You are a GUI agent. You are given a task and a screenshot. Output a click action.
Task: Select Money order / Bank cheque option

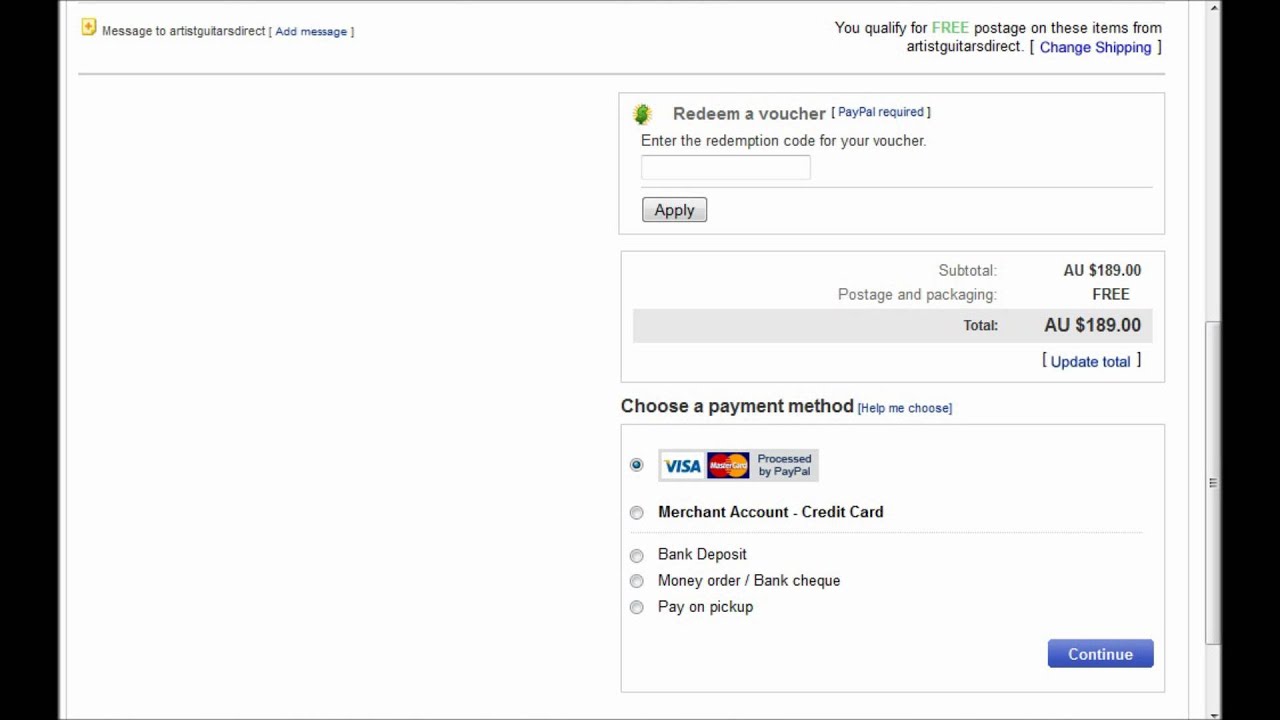[637, 581]
